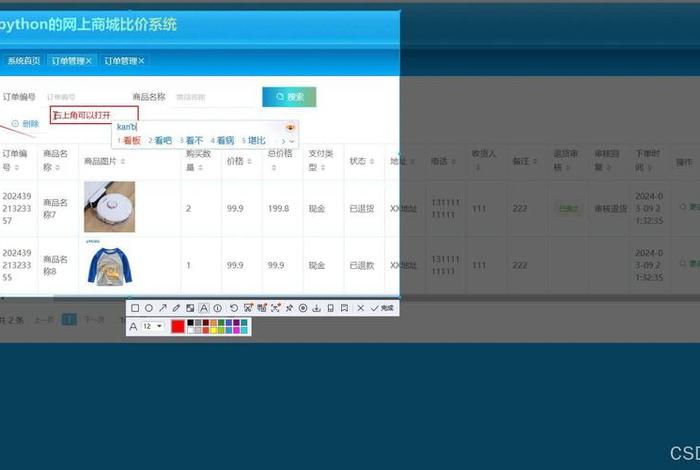Select the rectangle annotation tool
This screenshot has width=700, height=470.
pyautogui.click(x=135, y=308)
